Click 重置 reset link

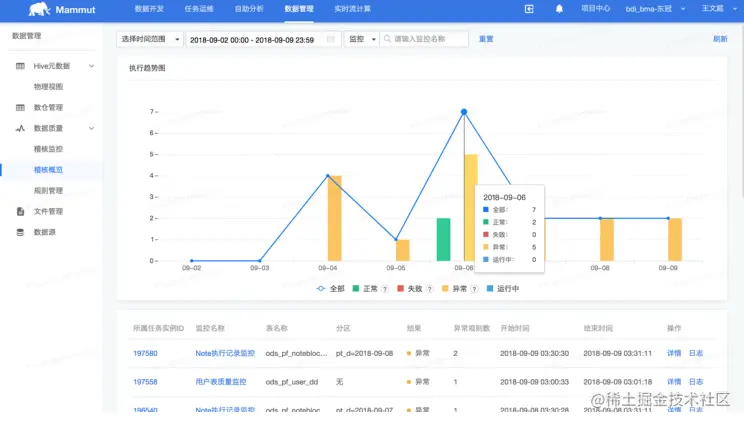pyautogui.click(x=486, y=39)
